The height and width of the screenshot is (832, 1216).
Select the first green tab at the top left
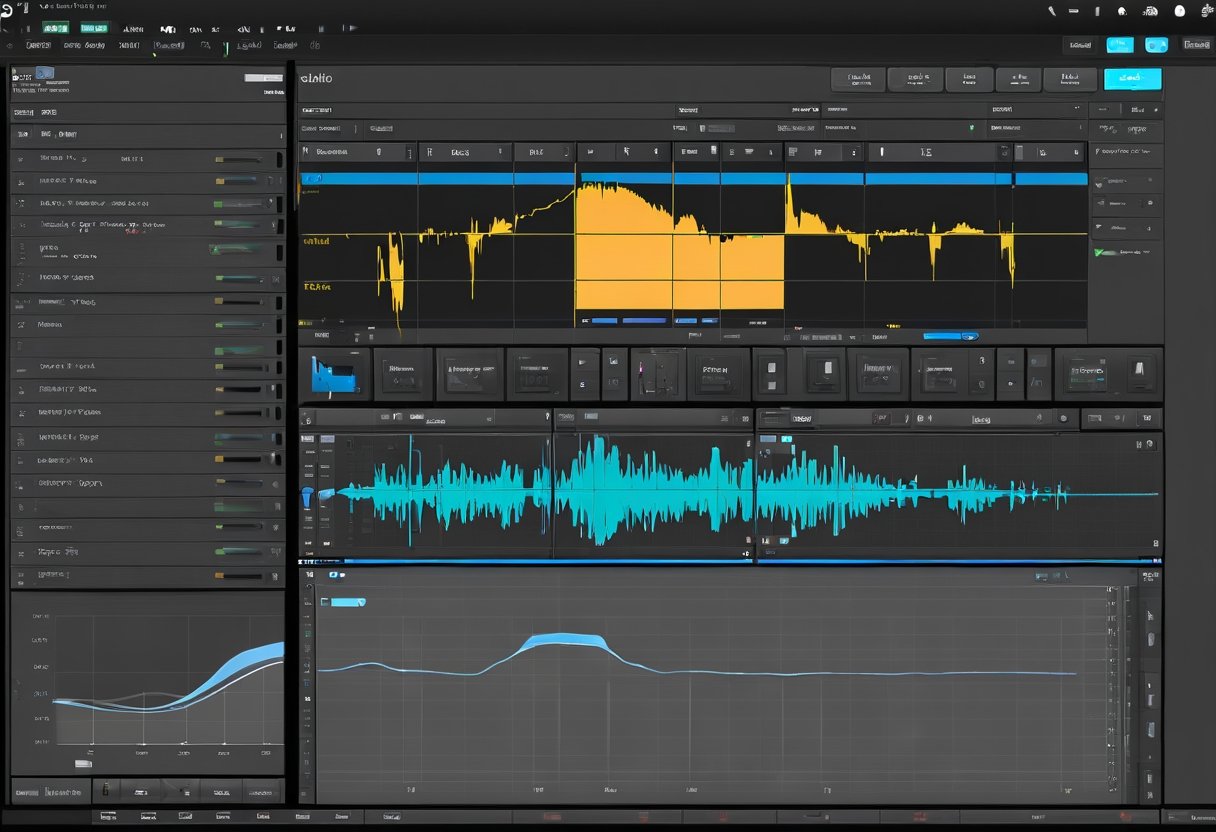[55, 28]
